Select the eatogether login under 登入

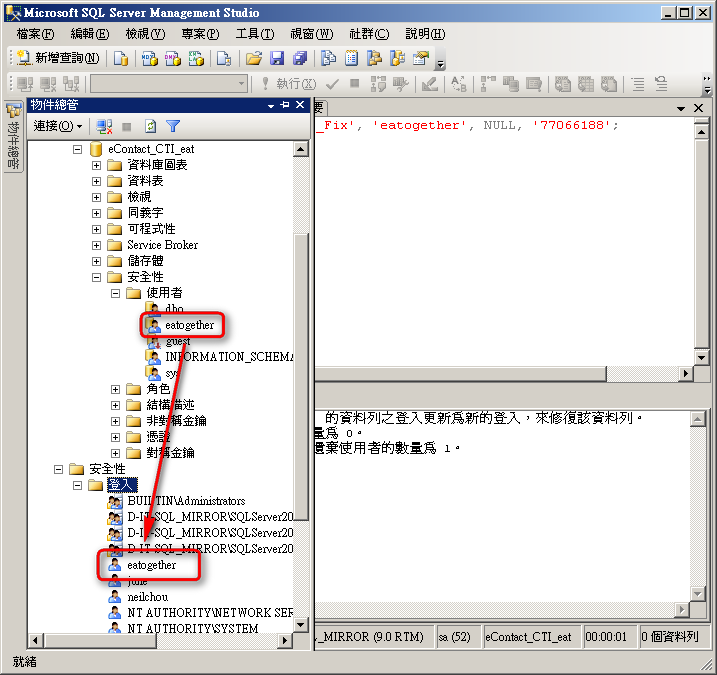(151, 565)
